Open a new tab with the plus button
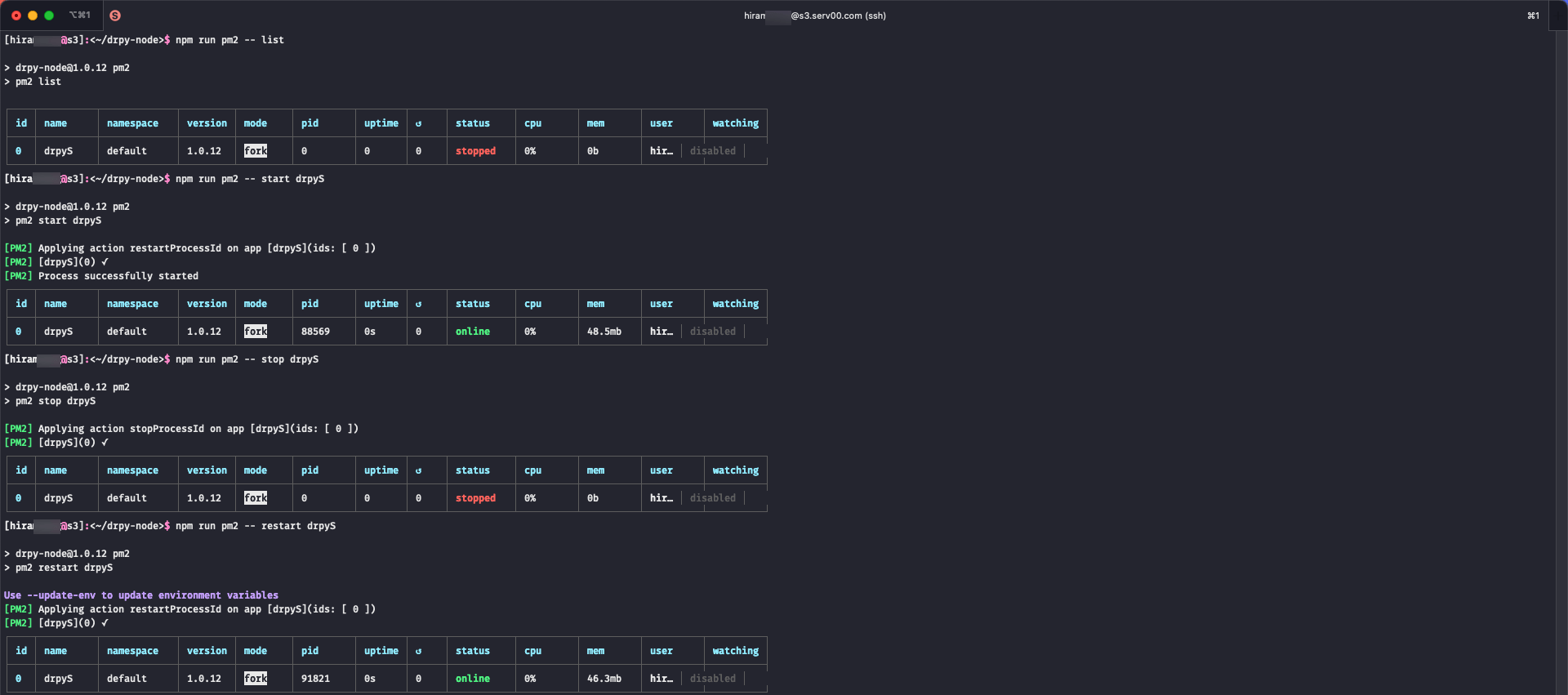The width and height of the screenshot is (1568, 695). 1560,16
